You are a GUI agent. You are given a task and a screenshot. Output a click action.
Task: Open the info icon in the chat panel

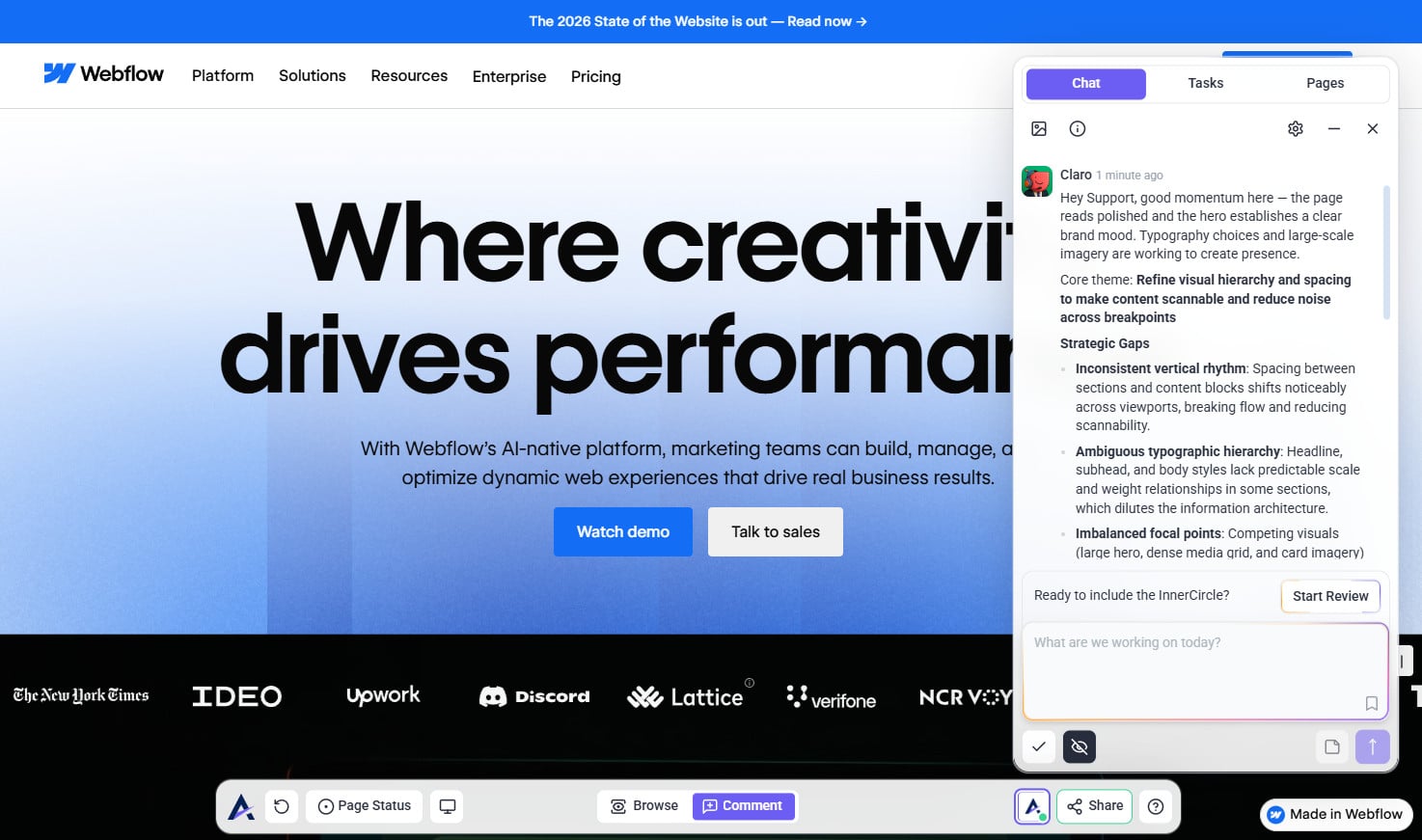(1078, 128)
